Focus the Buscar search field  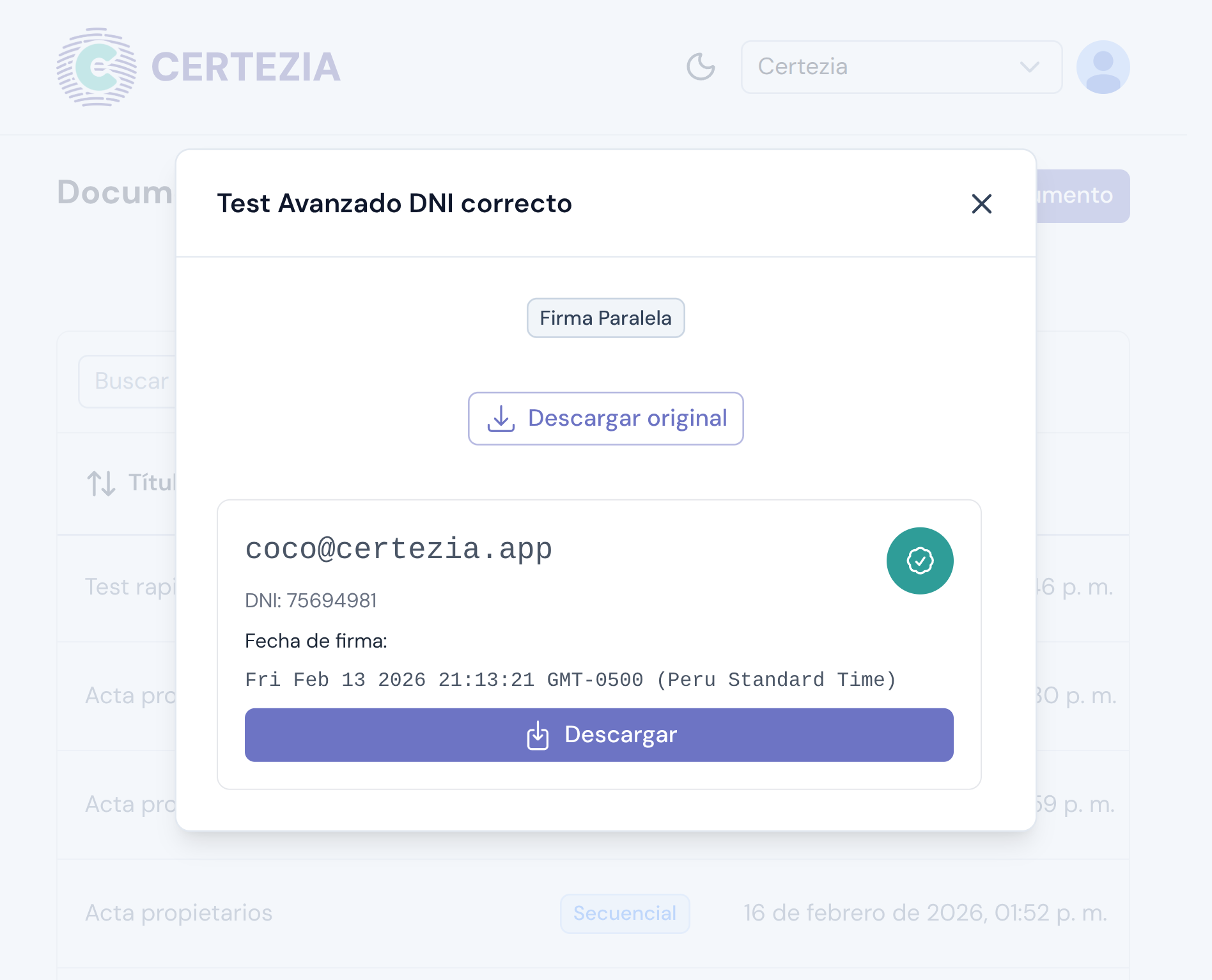click(x=128, y=382)
